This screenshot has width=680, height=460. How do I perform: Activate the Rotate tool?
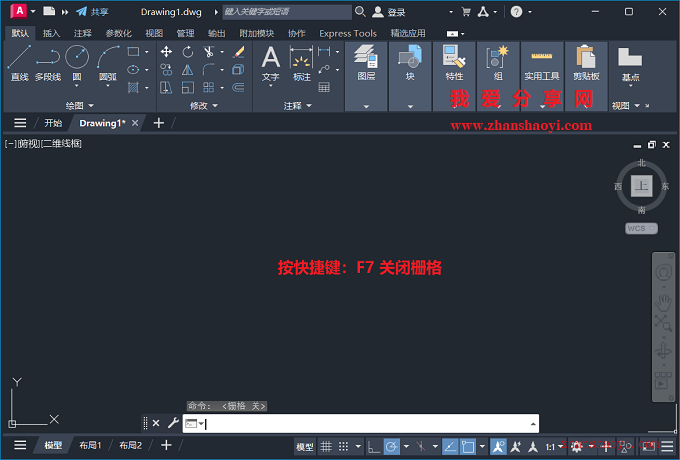187,52
